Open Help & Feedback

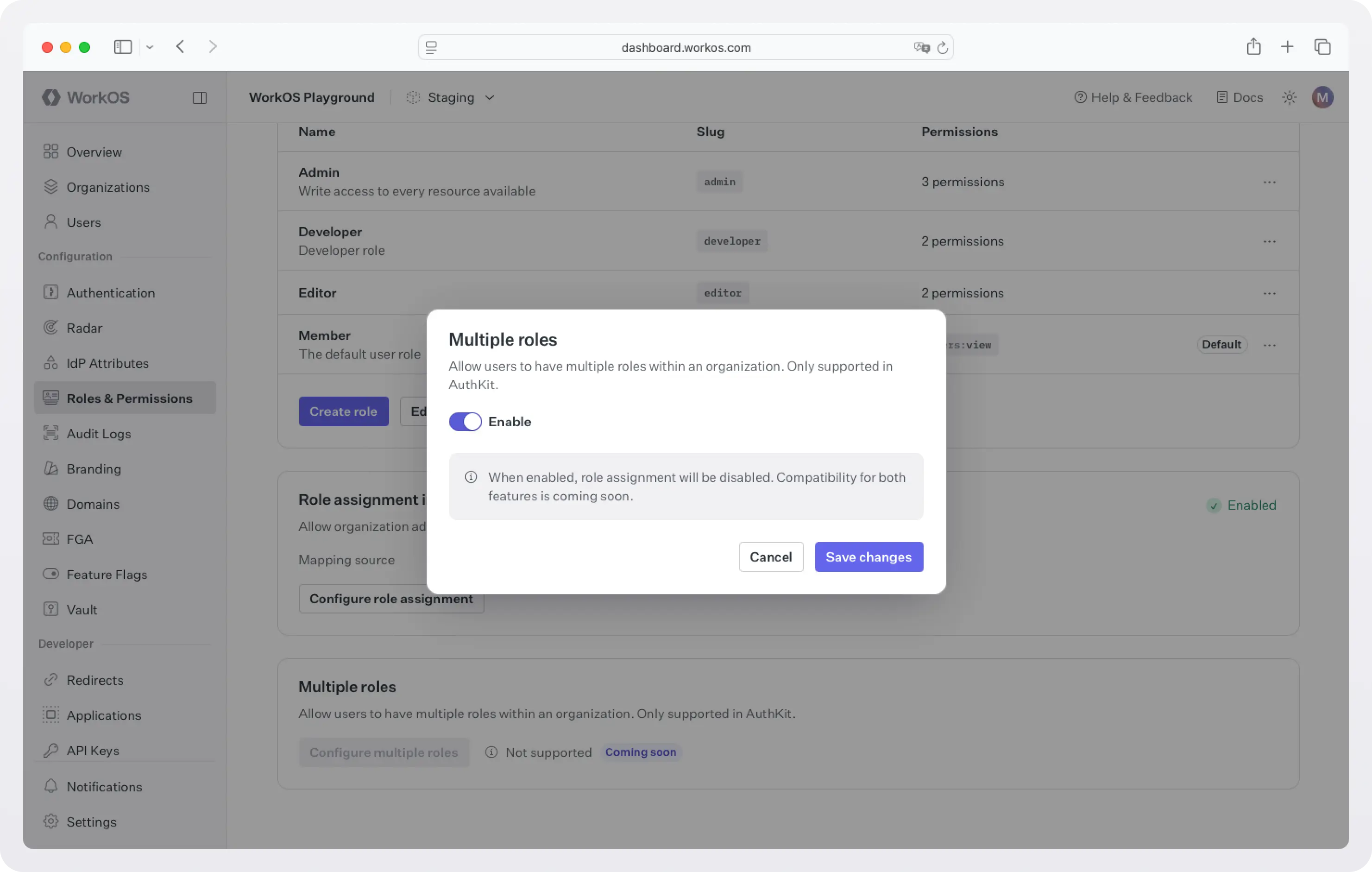click(1133, 97)
